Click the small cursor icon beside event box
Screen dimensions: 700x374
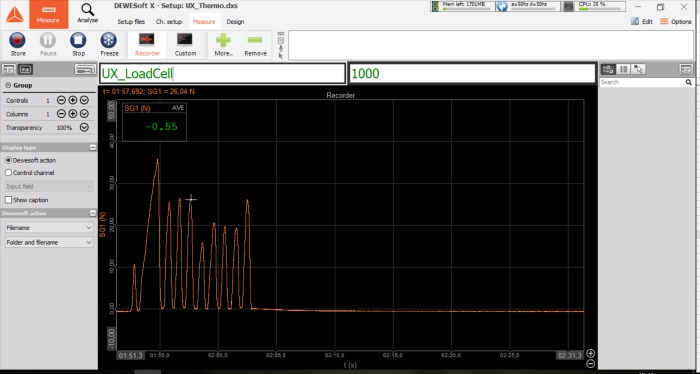click(281, 56)
